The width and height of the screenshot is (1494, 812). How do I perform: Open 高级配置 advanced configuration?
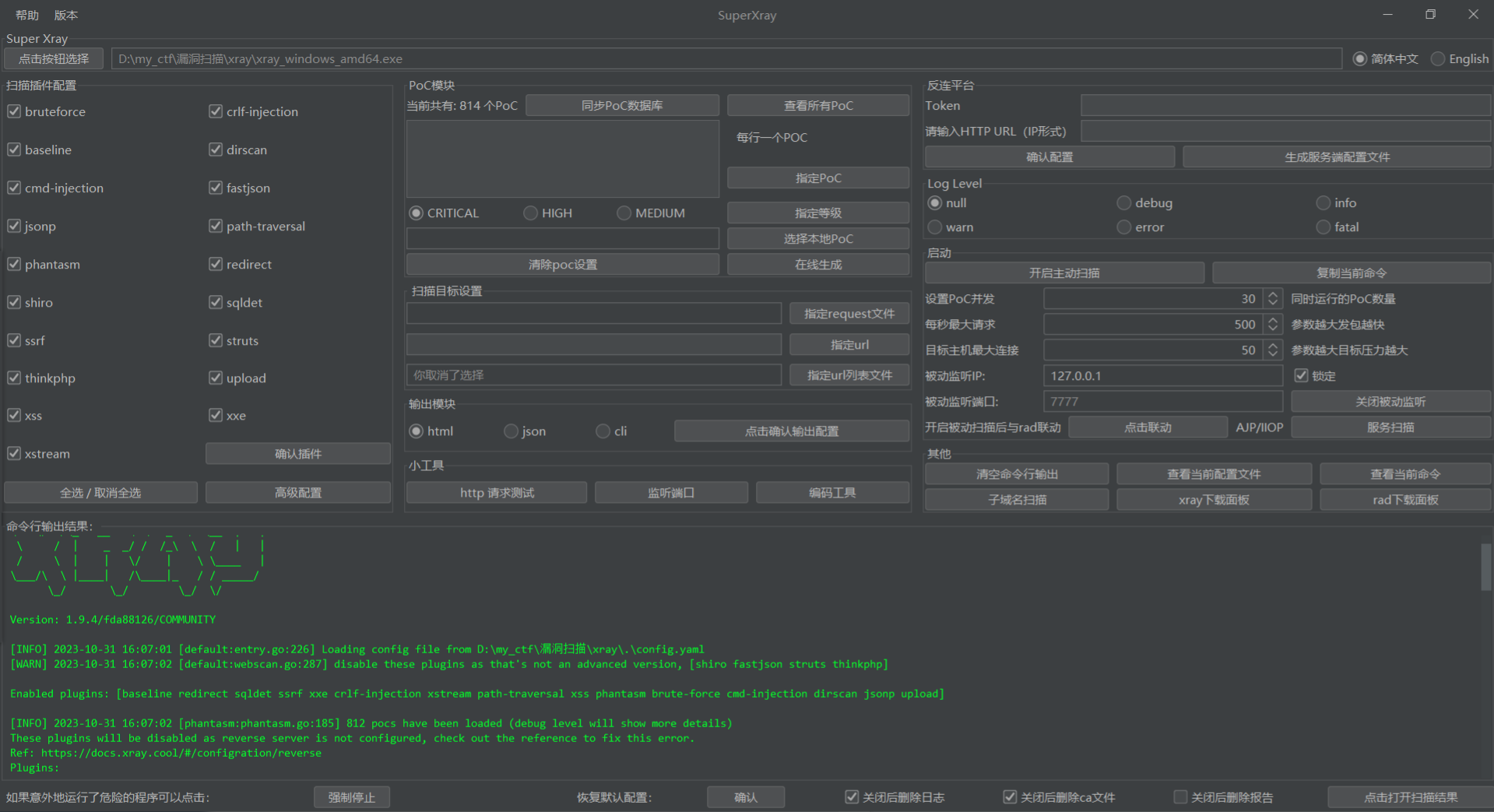coord(298,493)
